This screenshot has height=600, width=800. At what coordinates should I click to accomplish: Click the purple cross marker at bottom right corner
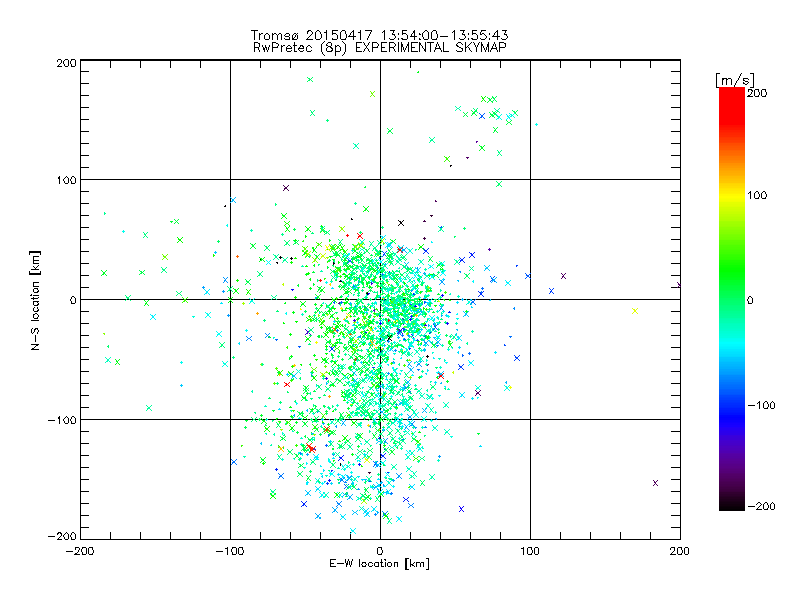click(x=656, y=483)
